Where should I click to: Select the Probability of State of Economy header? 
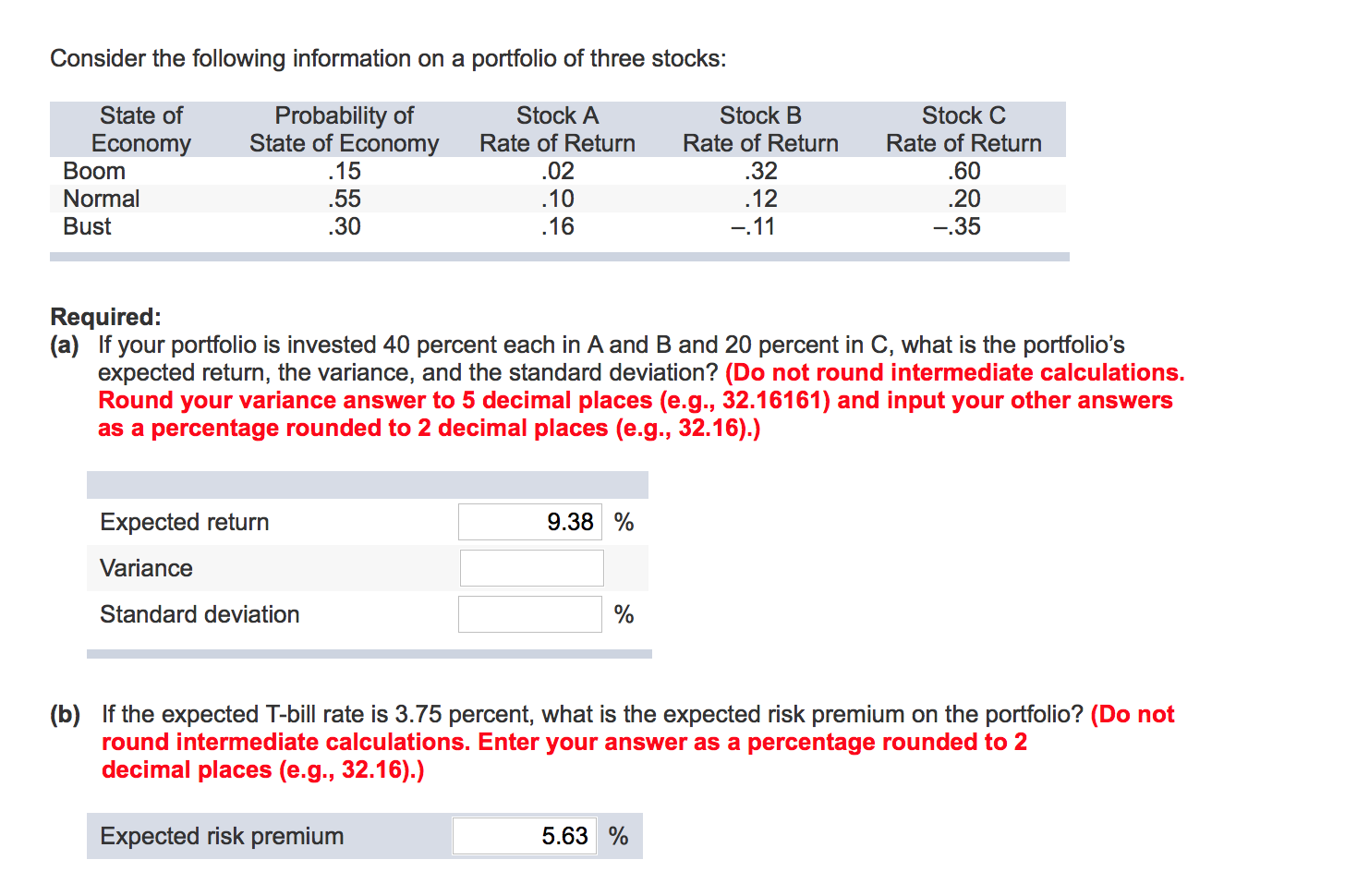click(x=343, y=129)
